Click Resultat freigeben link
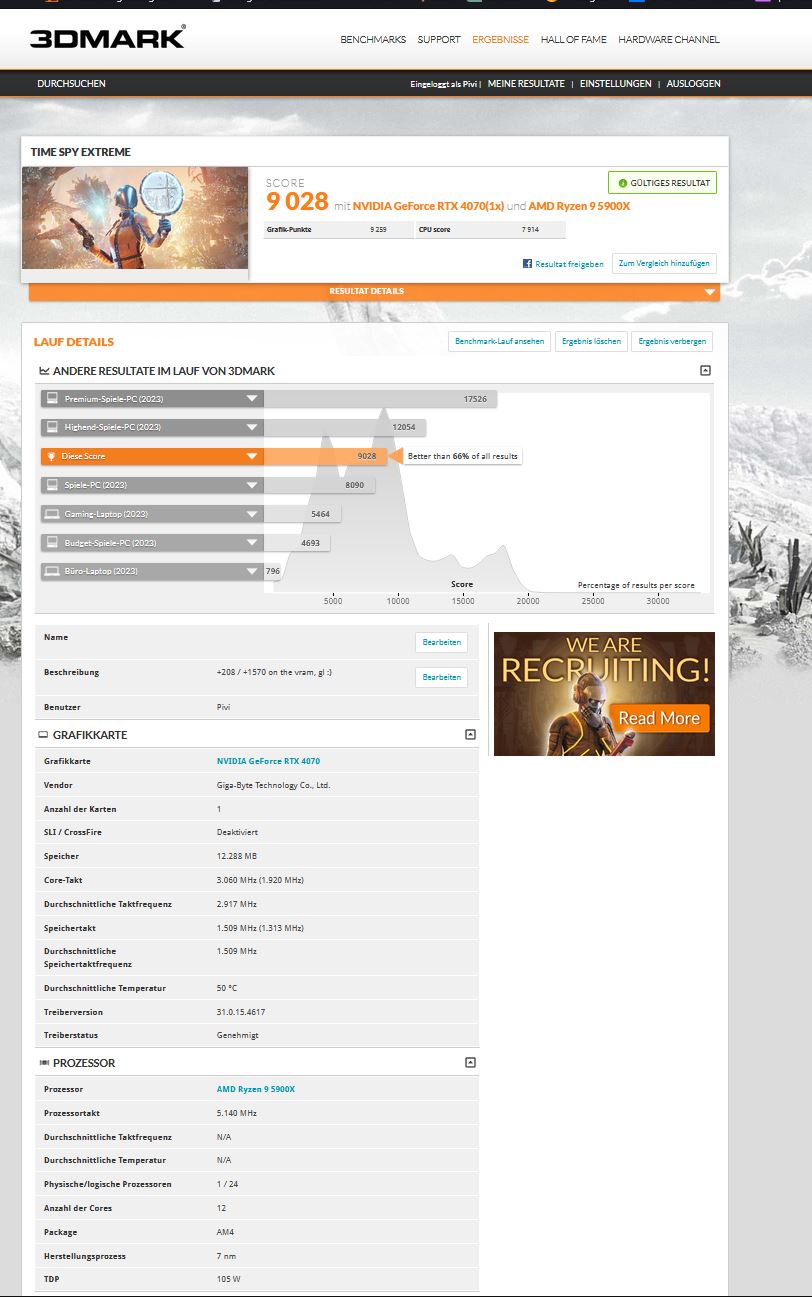 point(569,264)
